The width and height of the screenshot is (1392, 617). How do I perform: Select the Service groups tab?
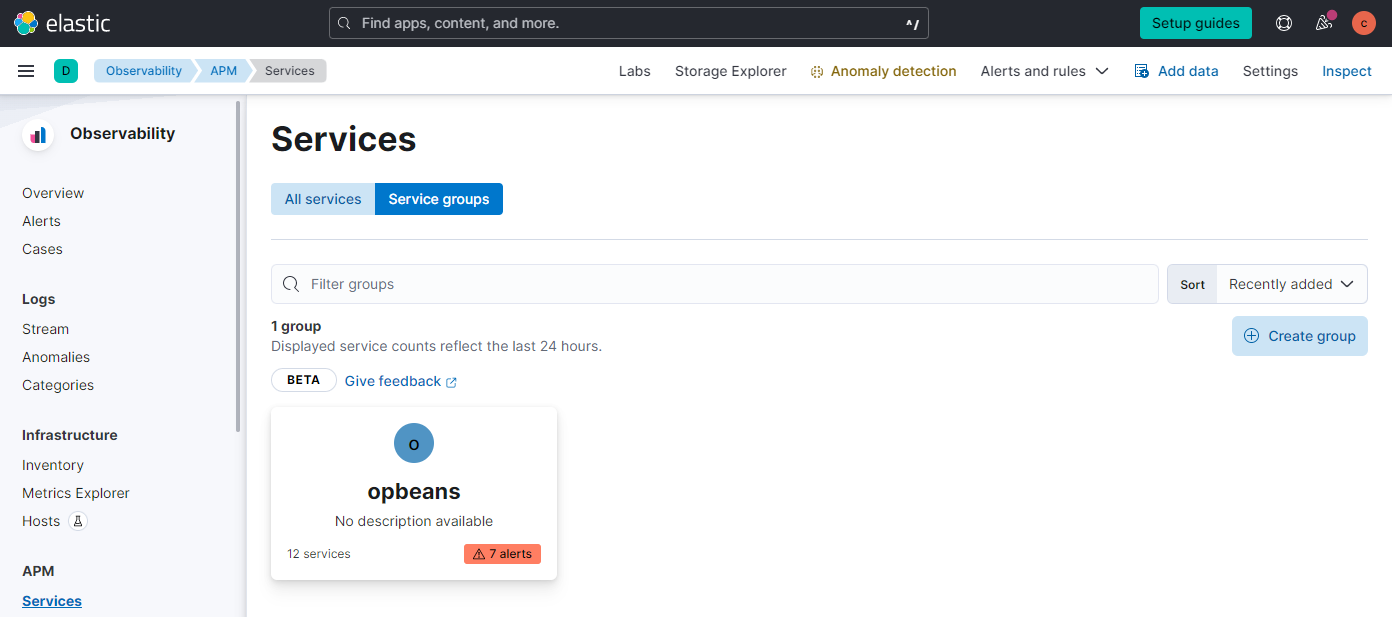(439, 199)
